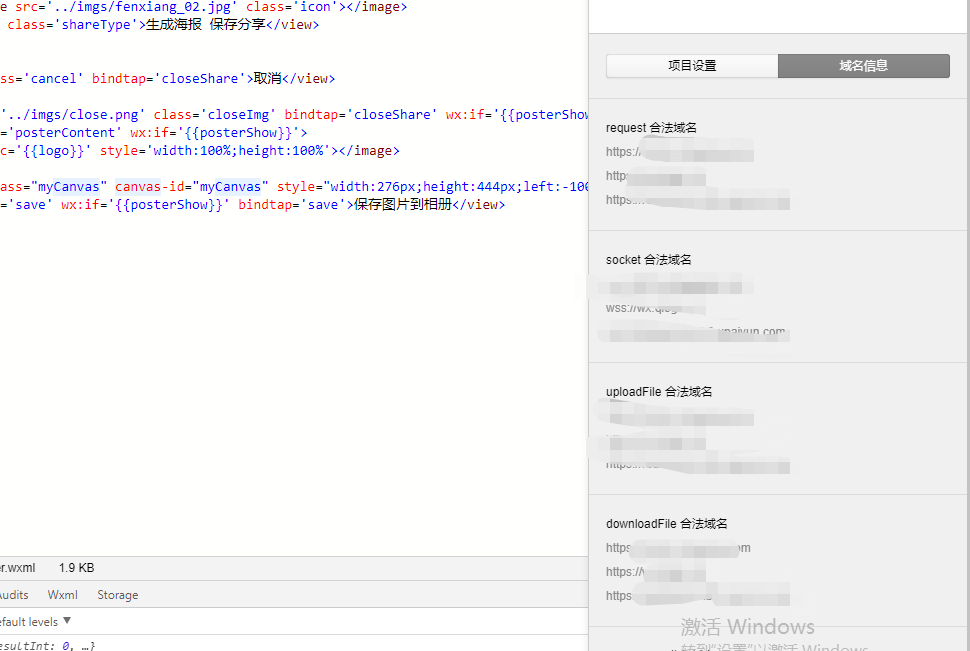
Task: Click the 'er.wxml' file name in status bar
Action: click(17, 567)
